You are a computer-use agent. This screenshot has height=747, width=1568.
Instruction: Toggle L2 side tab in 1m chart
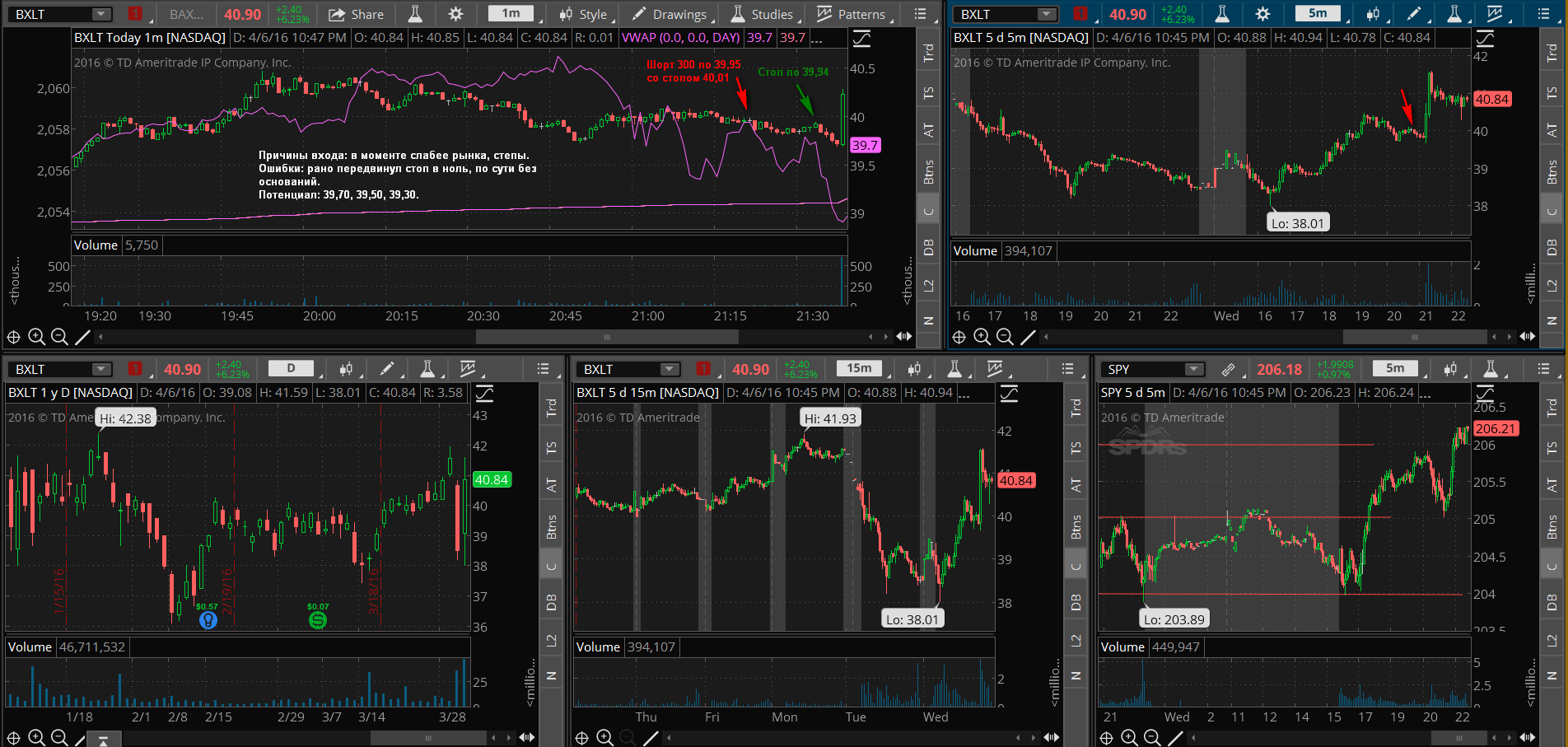tap(929, 285)
